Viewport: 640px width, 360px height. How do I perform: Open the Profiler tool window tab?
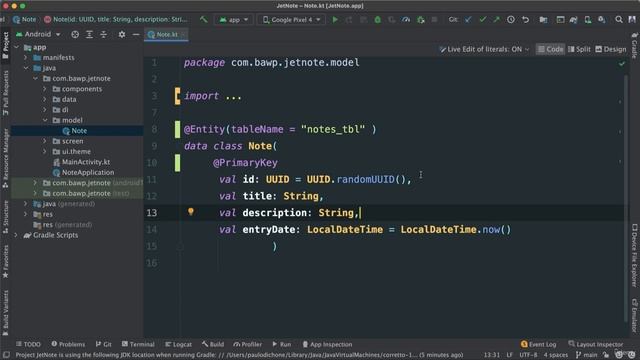coord(247,344)
